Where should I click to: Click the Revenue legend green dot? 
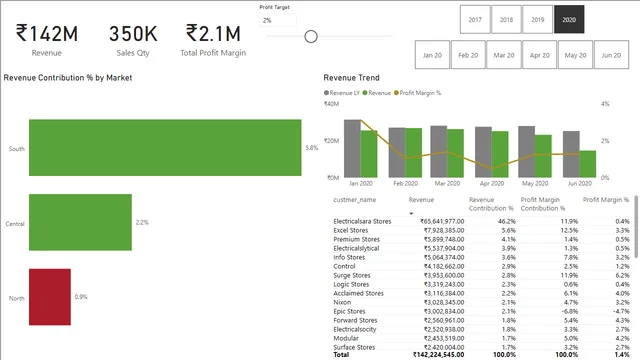[x=365, y=93]
